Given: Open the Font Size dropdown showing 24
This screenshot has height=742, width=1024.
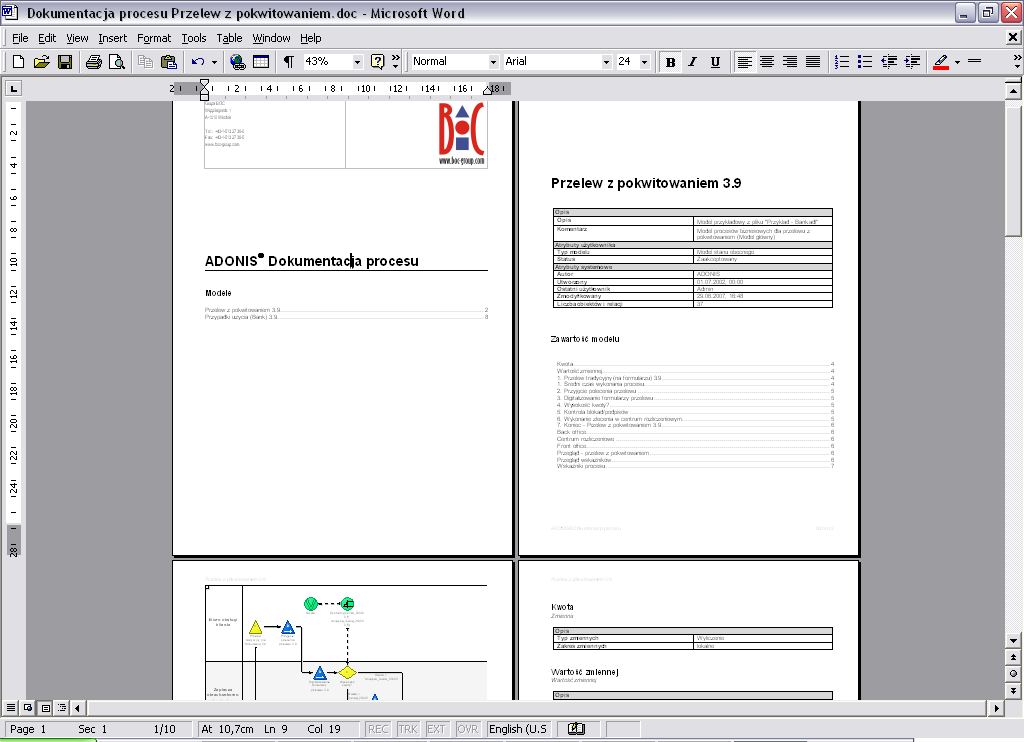Looking at the screenshot, I should pyautogui.click(x=645, y=61).
